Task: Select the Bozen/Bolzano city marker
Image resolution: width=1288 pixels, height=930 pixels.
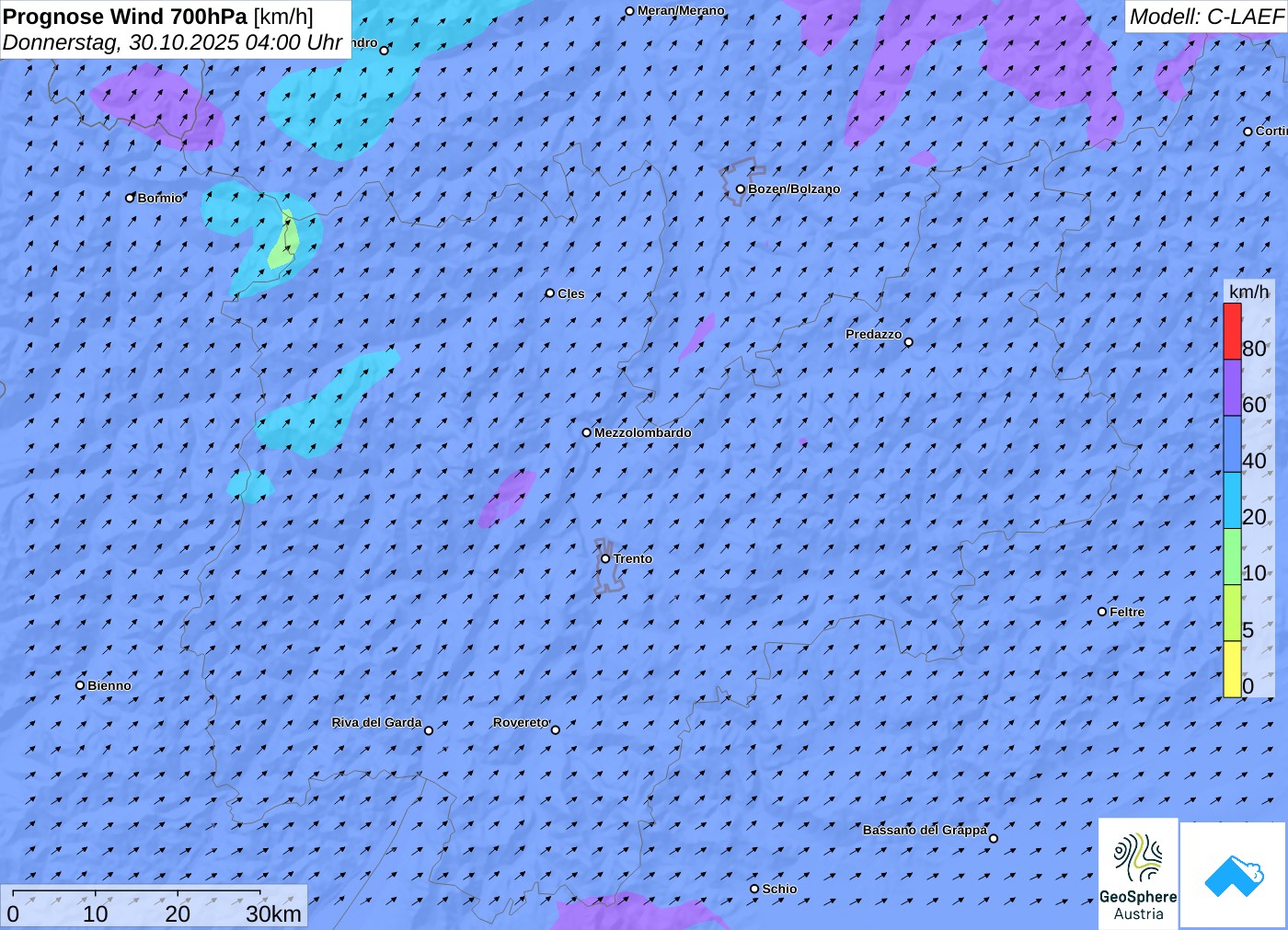Action: pos(740,189)
